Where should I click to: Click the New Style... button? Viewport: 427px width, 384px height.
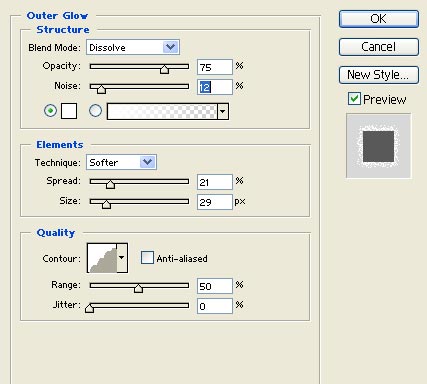(379, 75)
